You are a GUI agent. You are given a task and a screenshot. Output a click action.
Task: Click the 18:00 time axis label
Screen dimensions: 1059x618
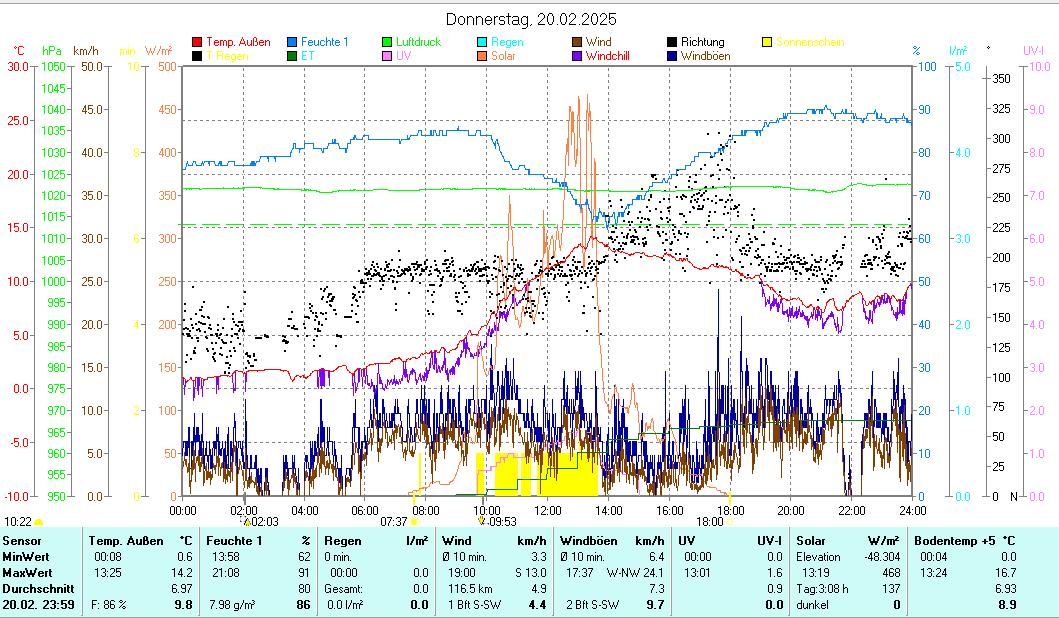click(730, 511)
